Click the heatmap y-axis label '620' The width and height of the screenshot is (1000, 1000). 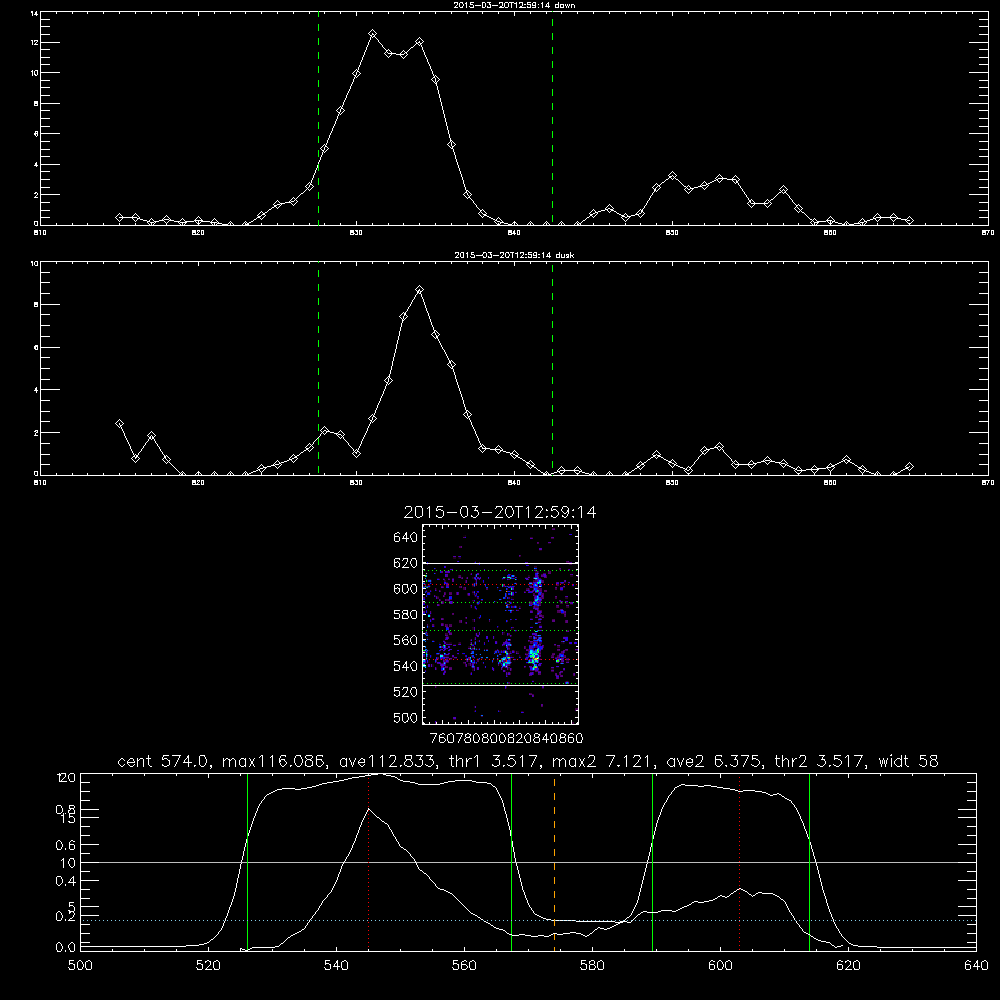(406, 563)
